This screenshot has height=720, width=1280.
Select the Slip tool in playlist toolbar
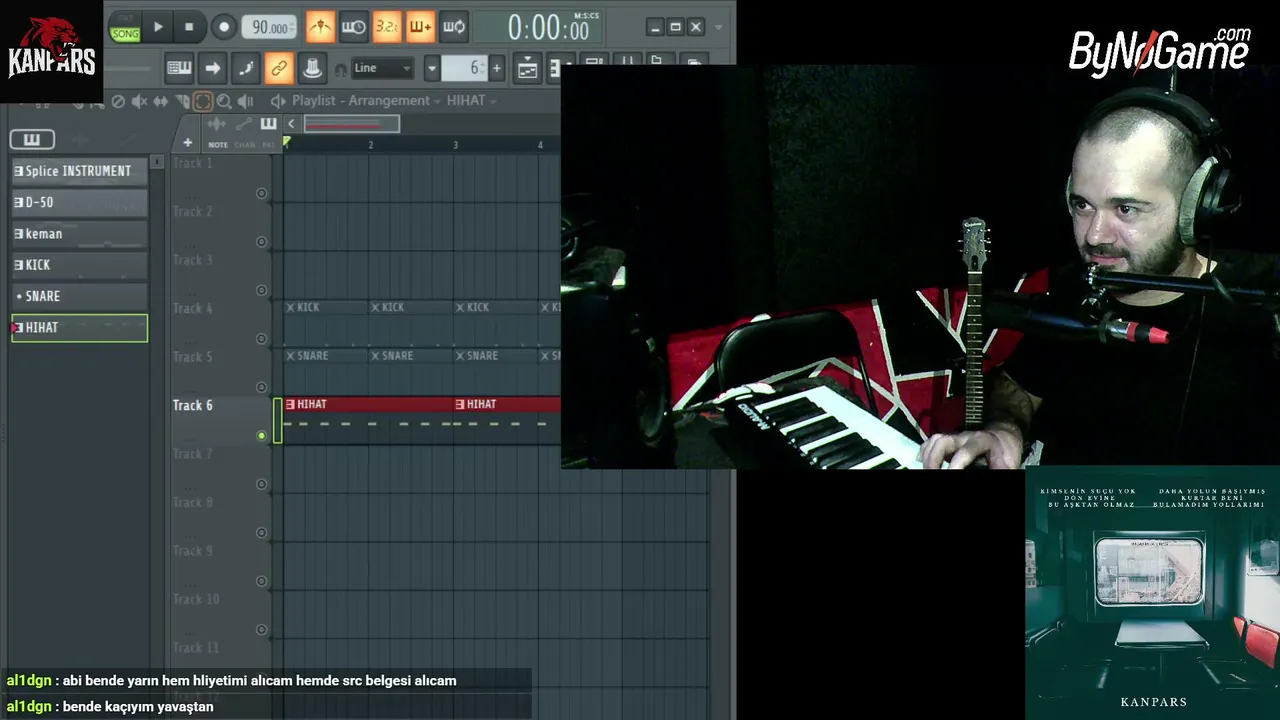click(160, 101)
